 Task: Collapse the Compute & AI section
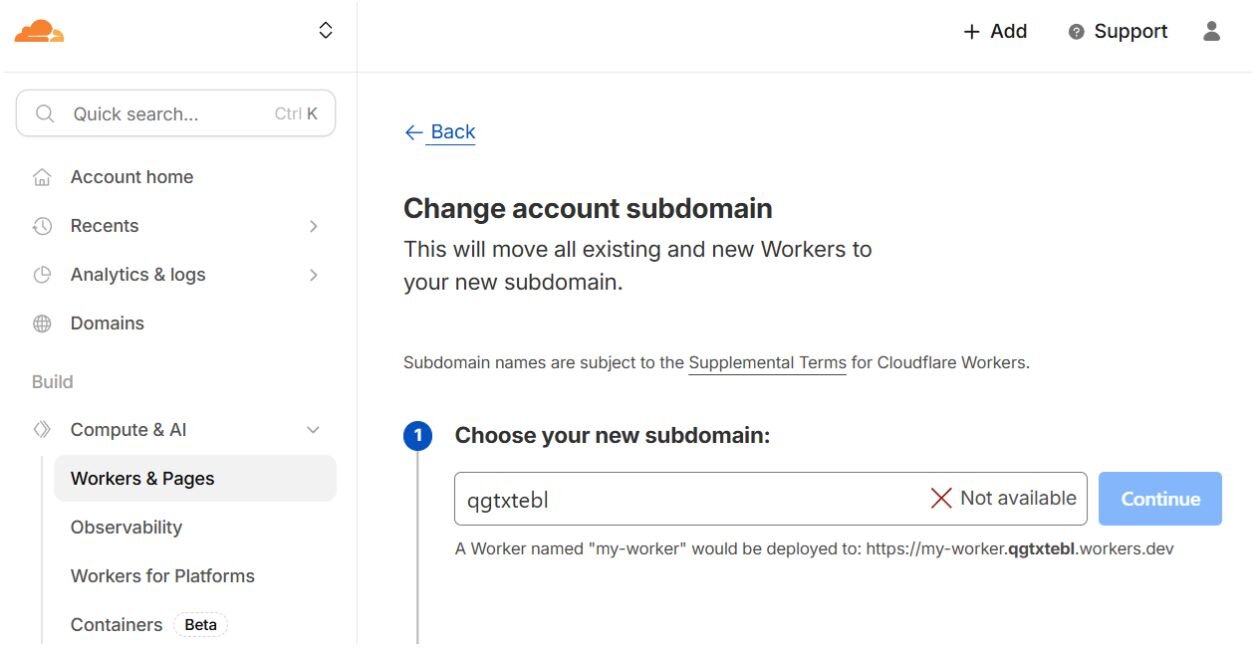(313, 430)
